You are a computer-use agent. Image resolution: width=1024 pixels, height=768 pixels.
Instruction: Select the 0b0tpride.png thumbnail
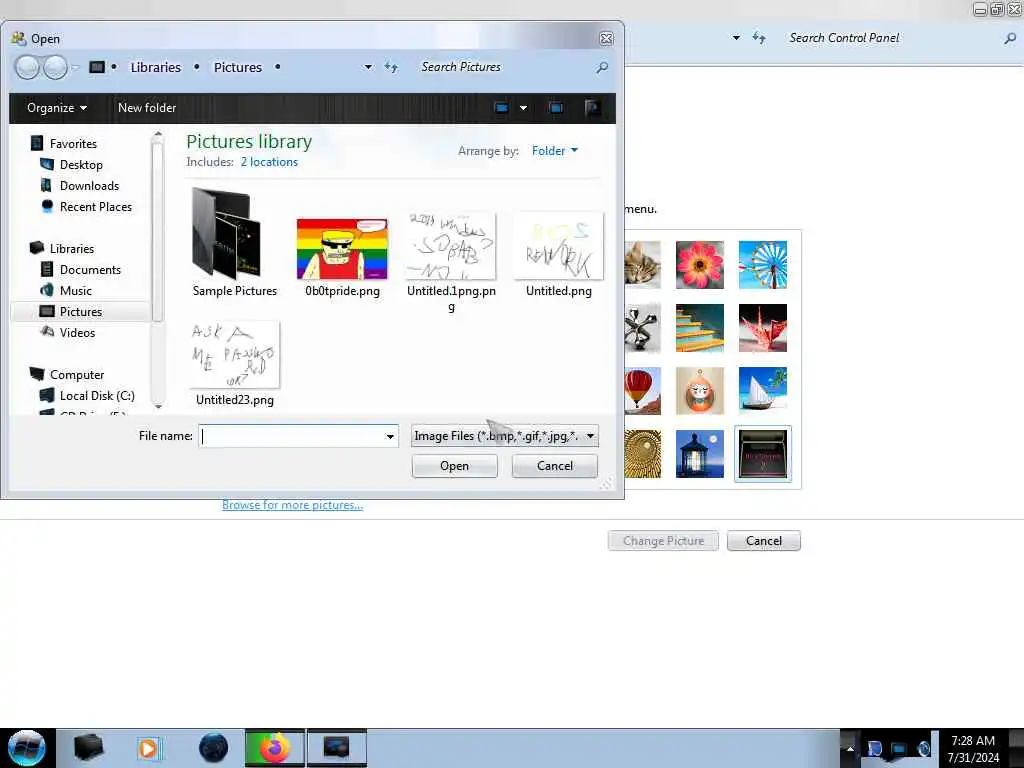click(x=342, y=249)
